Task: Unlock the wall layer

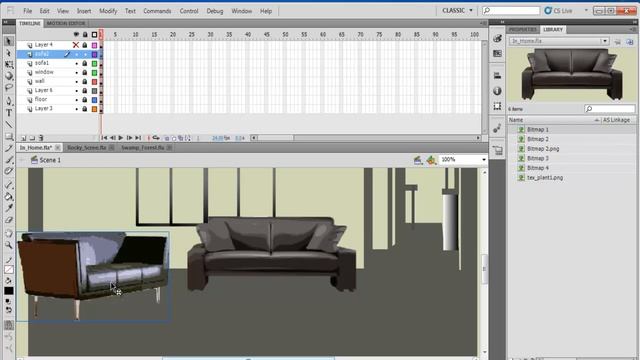Action: tap(85, 81)
